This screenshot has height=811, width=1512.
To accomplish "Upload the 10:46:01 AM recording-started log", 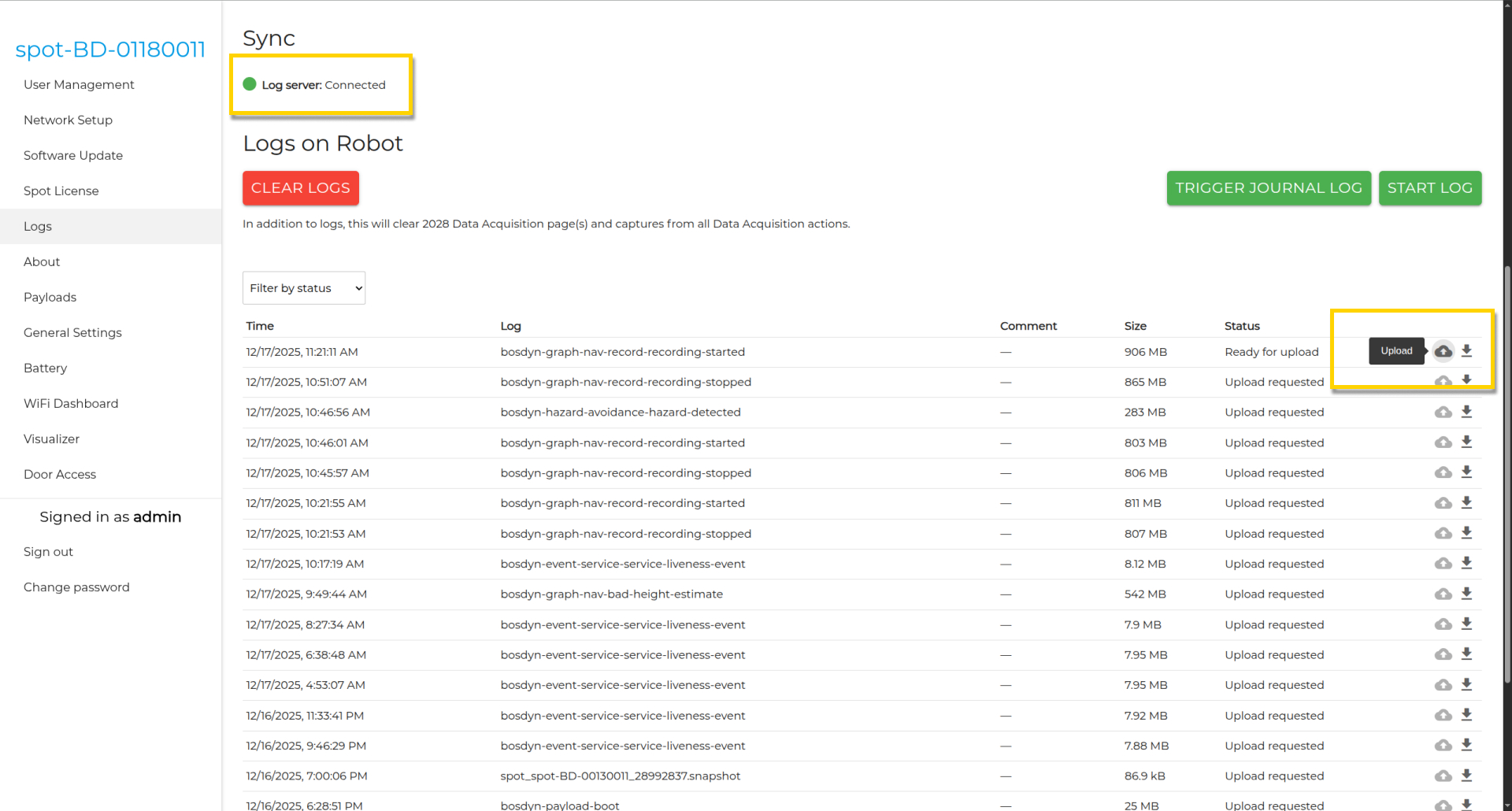I will 1443,443.
